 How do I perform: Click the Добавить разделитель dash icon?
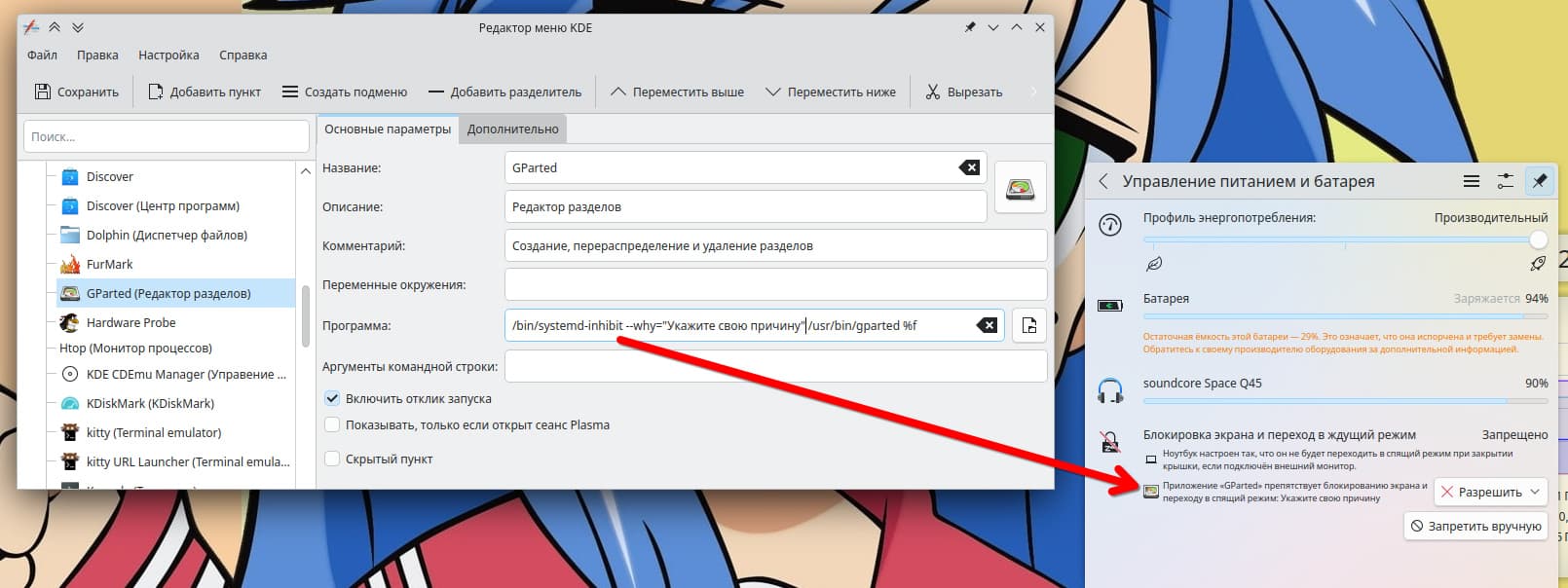click(x=435, y=92)
